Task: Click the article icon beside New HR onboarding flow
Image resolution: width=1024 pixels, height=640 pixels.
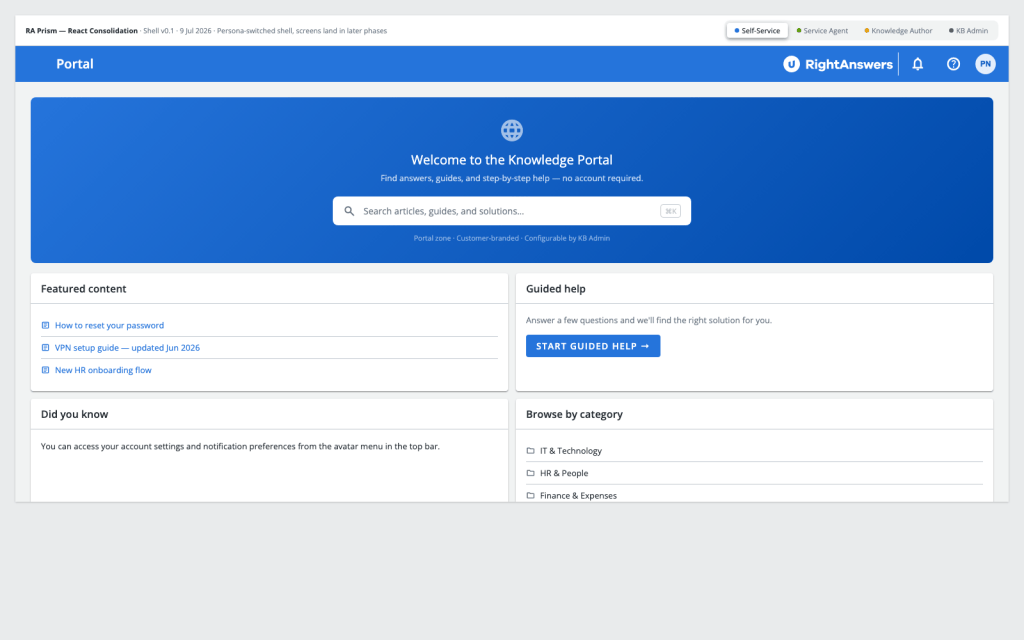Action: pos(45,370)
